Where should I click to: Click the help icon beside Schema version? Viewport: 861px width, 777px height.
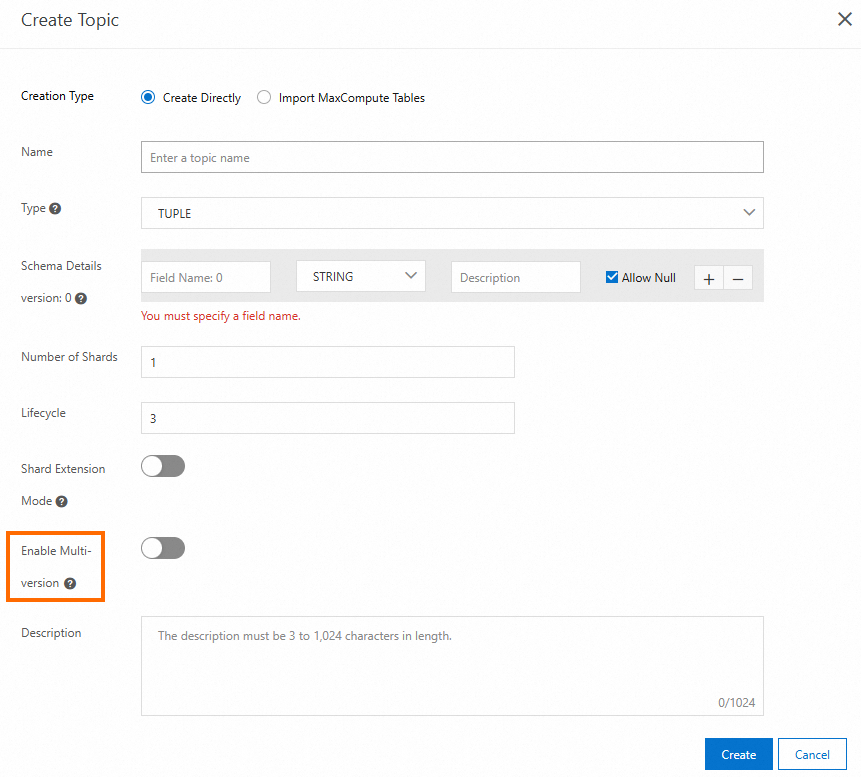pos(81,298)
